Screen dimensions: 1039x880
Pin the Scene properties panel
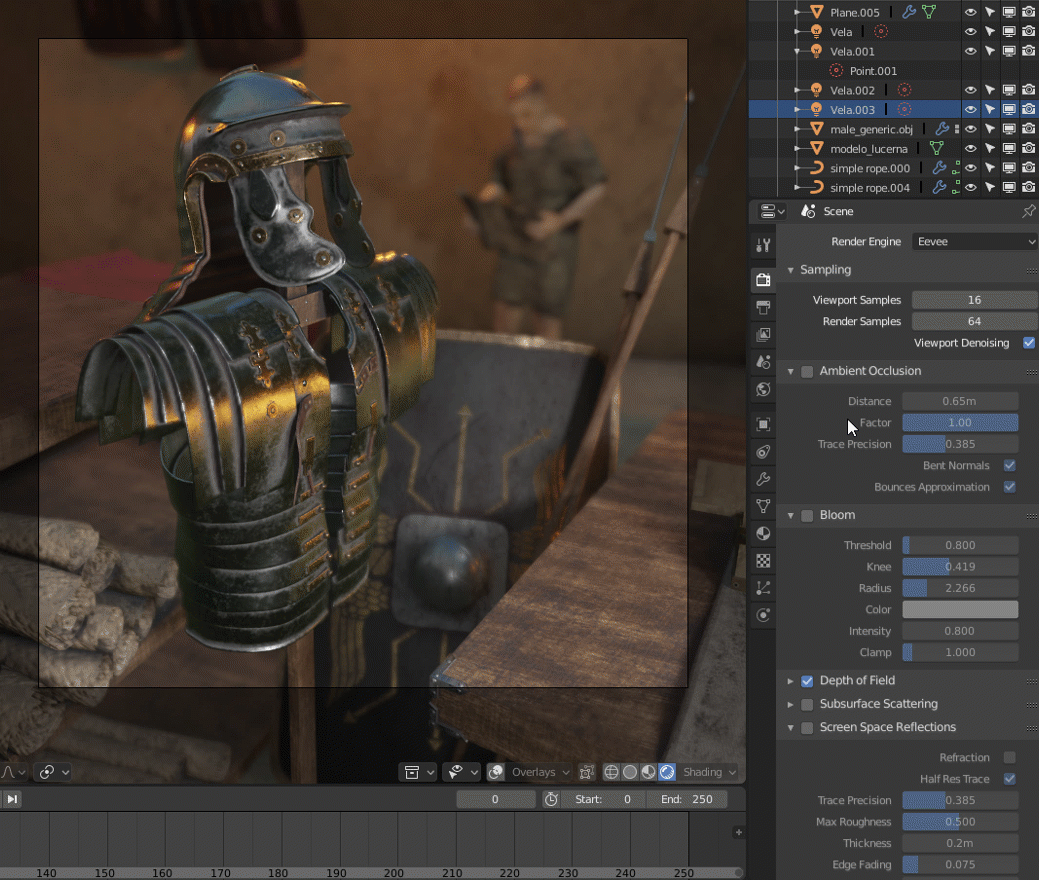(1028, 211)
